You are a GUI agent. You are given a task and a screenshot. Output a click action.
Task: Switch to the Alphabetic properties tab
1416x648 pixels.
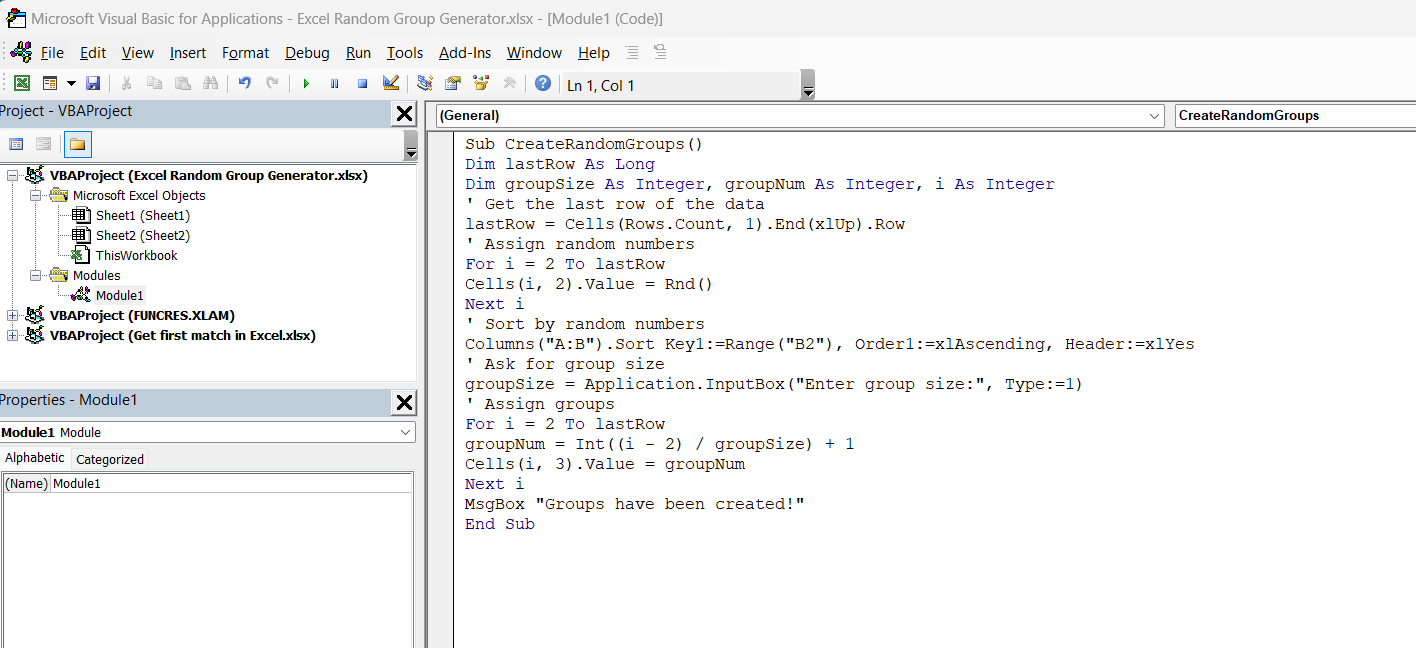coord(35,458)
